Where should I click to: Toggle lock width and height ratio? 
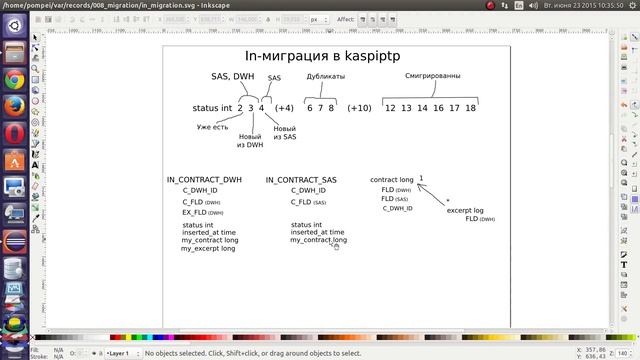point(268,20)
